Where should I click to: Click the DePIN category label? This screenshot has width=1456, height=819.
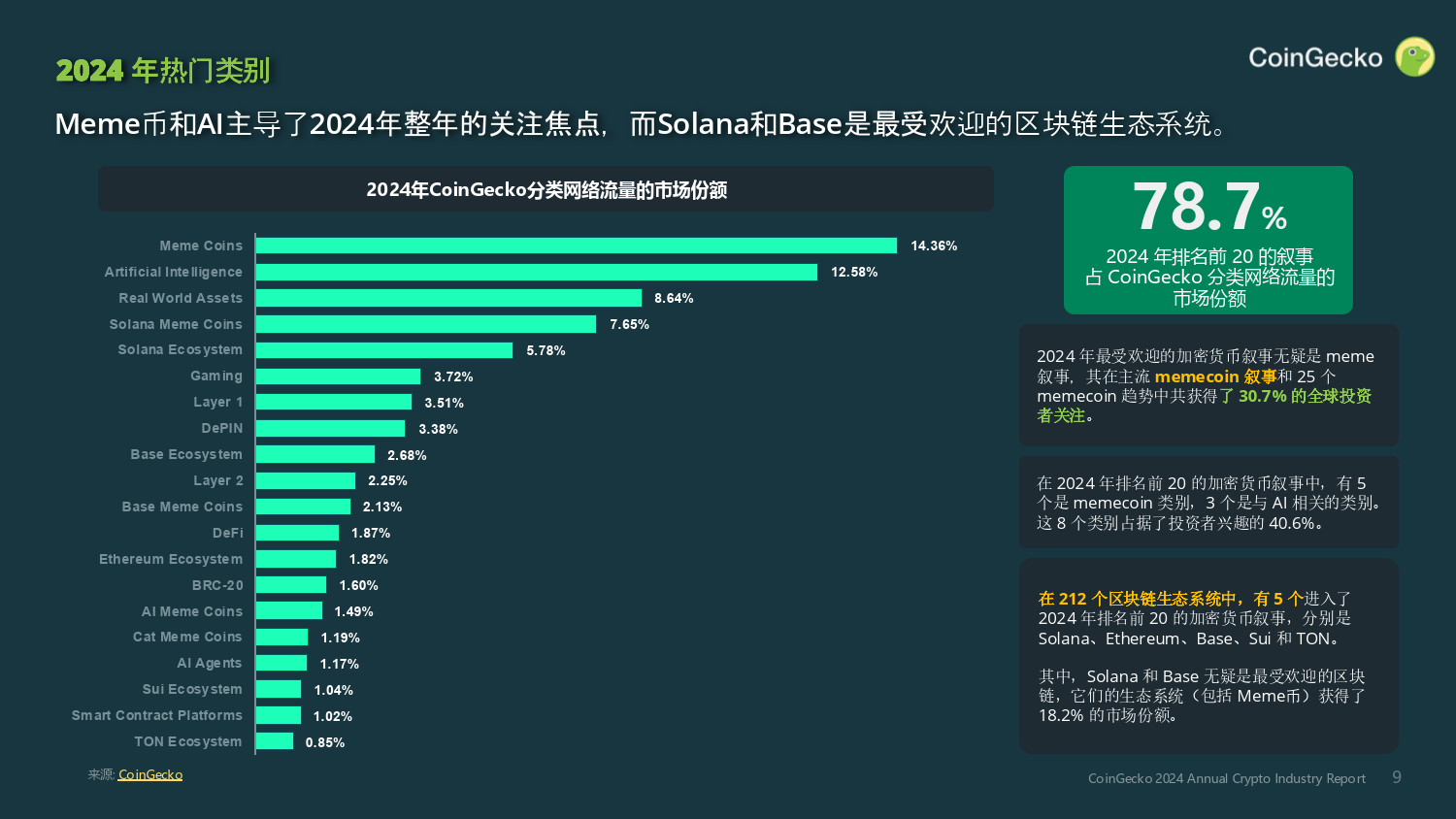222,428
